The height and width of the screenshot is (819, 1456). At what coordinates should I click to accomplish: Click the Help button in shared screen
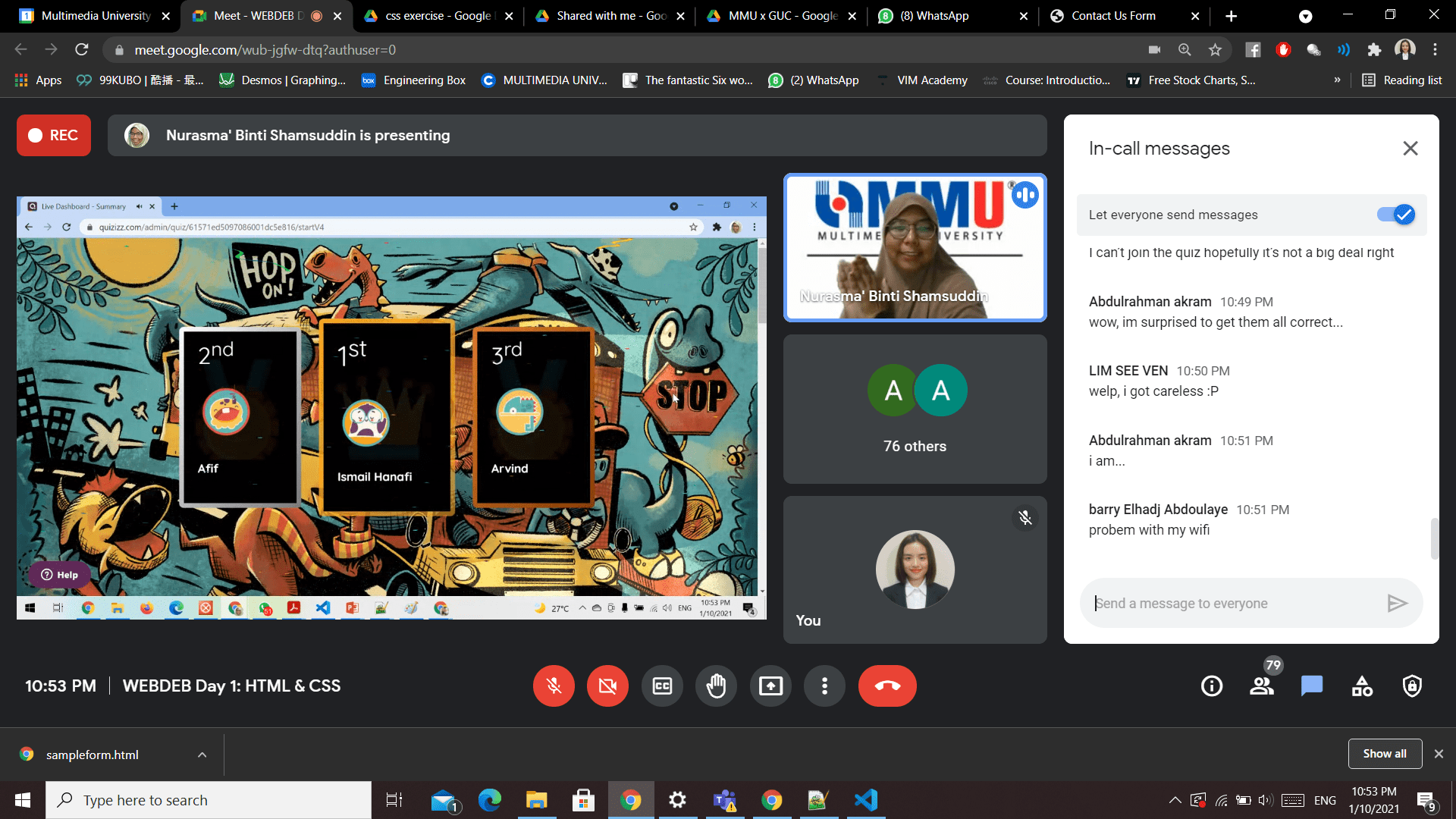[x=59, y=575]
